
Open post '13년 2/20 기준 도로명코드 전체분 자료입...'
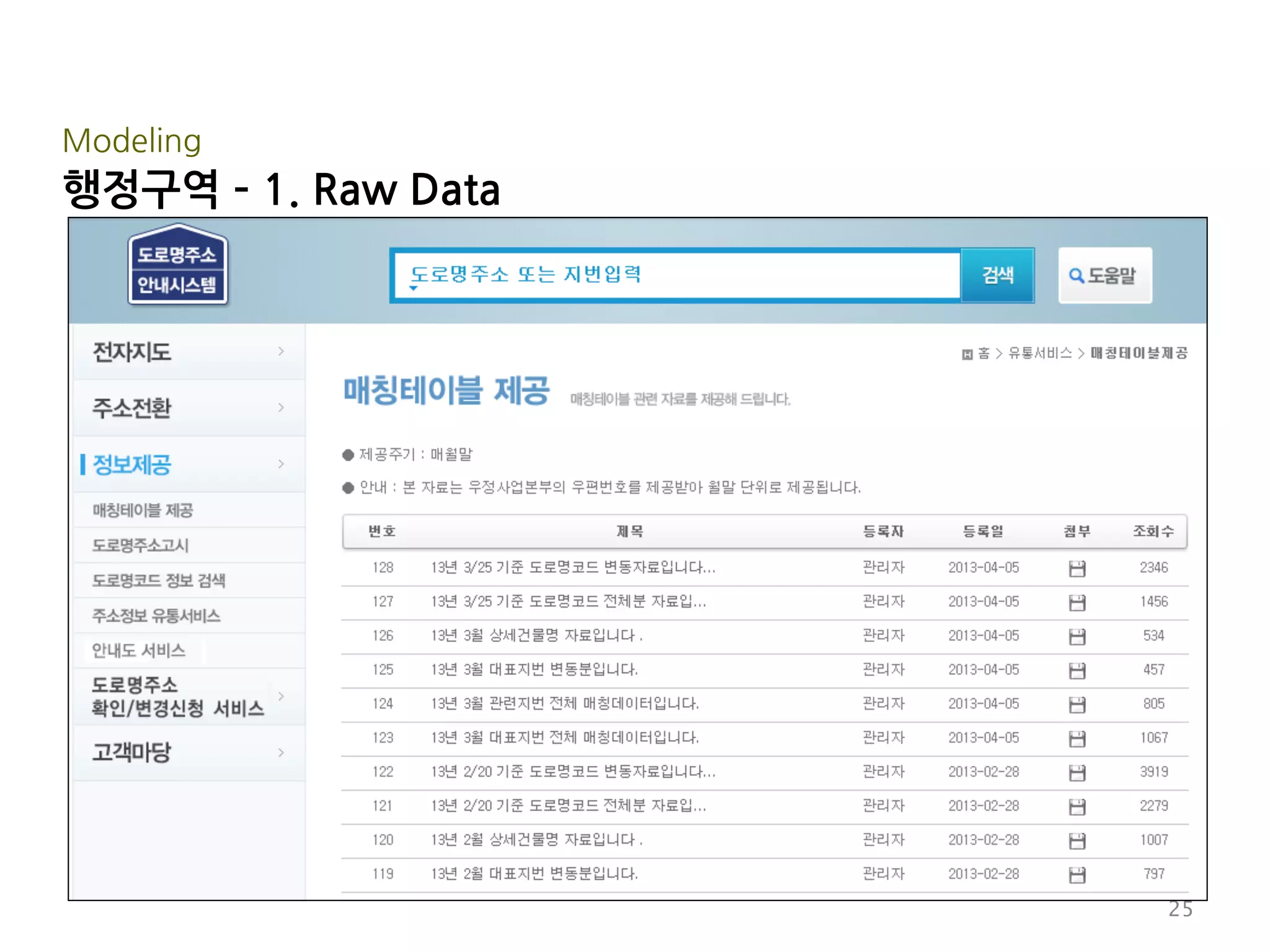point(569,806)
